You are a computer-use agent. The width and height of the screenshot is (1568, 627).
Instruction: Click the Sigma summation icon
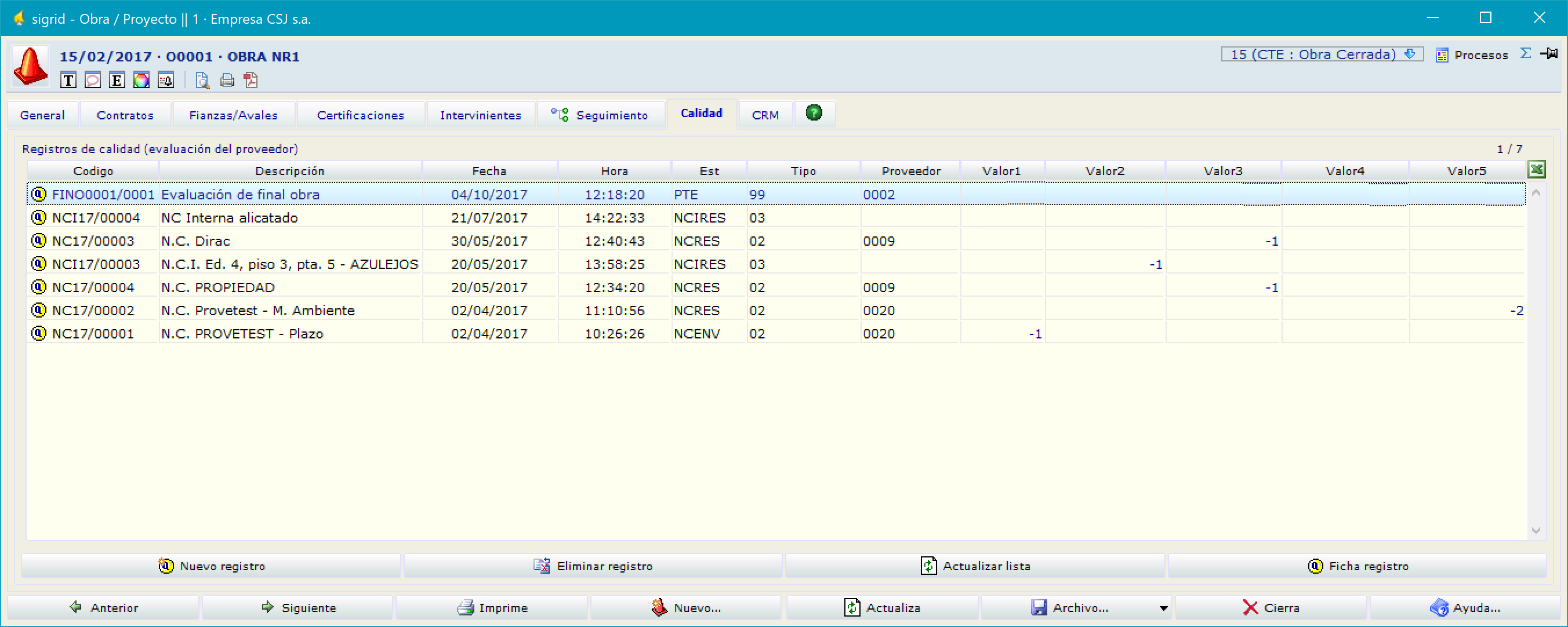(x=1526, y=53)
